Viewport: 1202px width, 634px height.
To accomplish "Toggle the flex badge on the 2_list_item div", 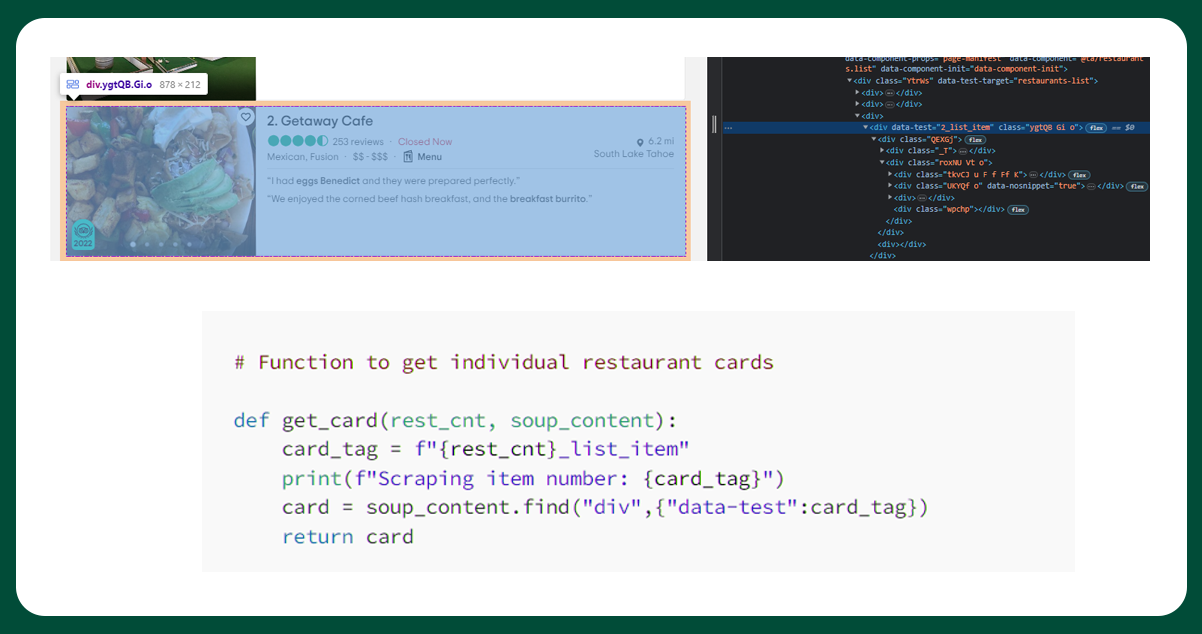I will [x=1096, y=128].
